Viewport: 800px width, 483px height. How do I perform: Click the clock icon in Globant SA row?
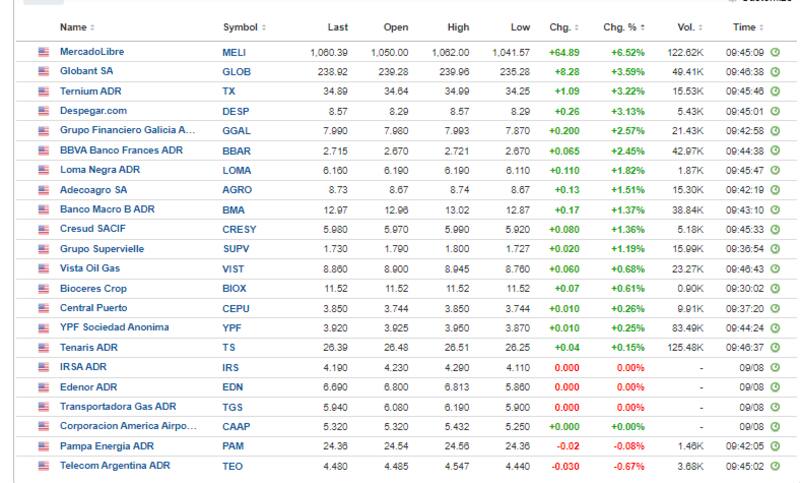click(x=776, y=72)
